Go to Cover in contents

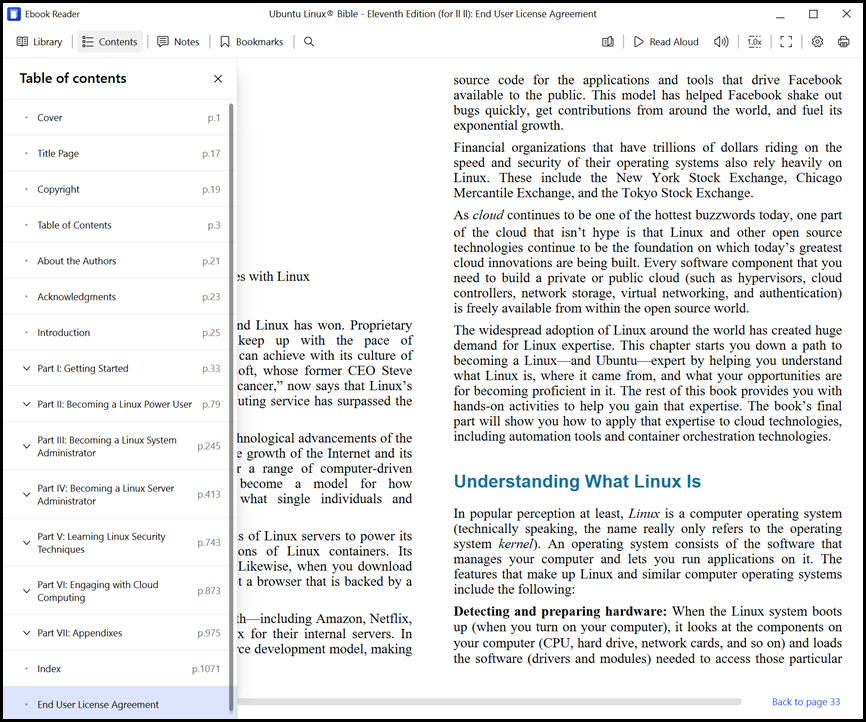pyautogui.click(x=117, y=118)
